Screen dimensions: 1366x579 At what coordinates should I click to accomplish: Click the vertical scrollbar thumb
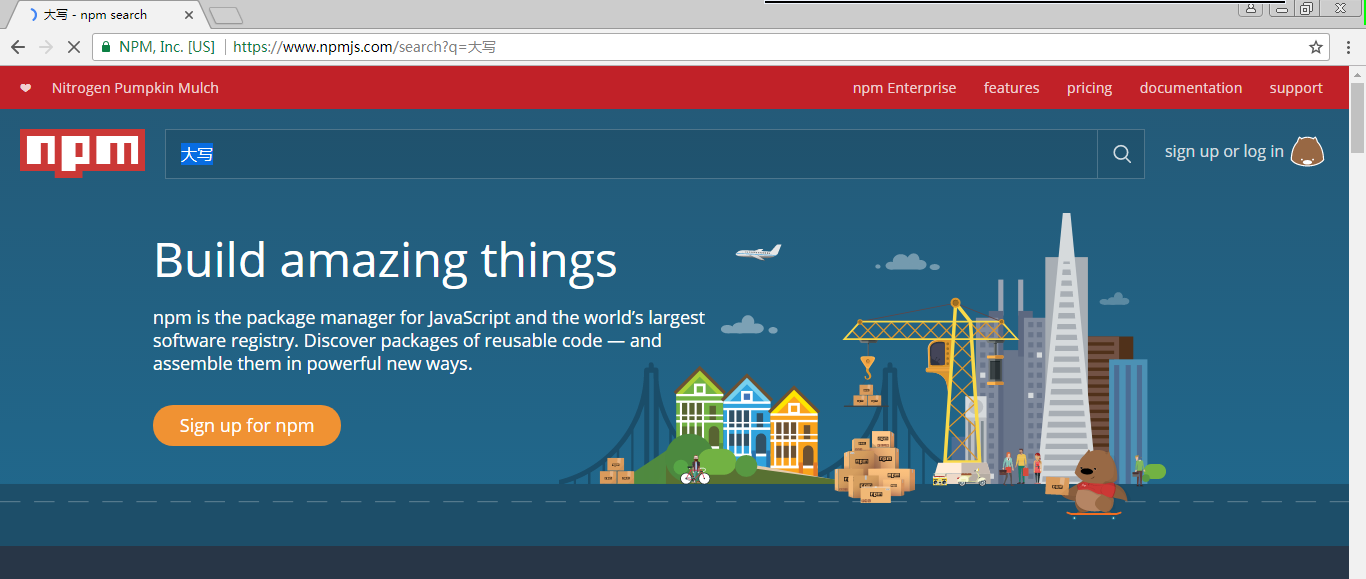click(x=1357, y=118)
